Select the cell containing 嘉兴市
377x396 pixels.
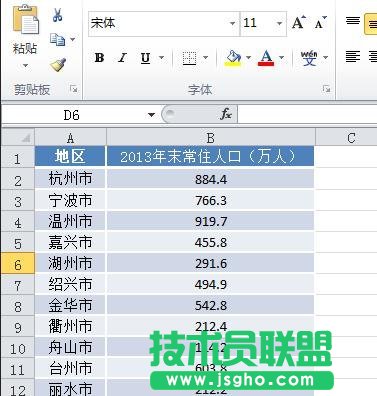(x=70, y=242)
